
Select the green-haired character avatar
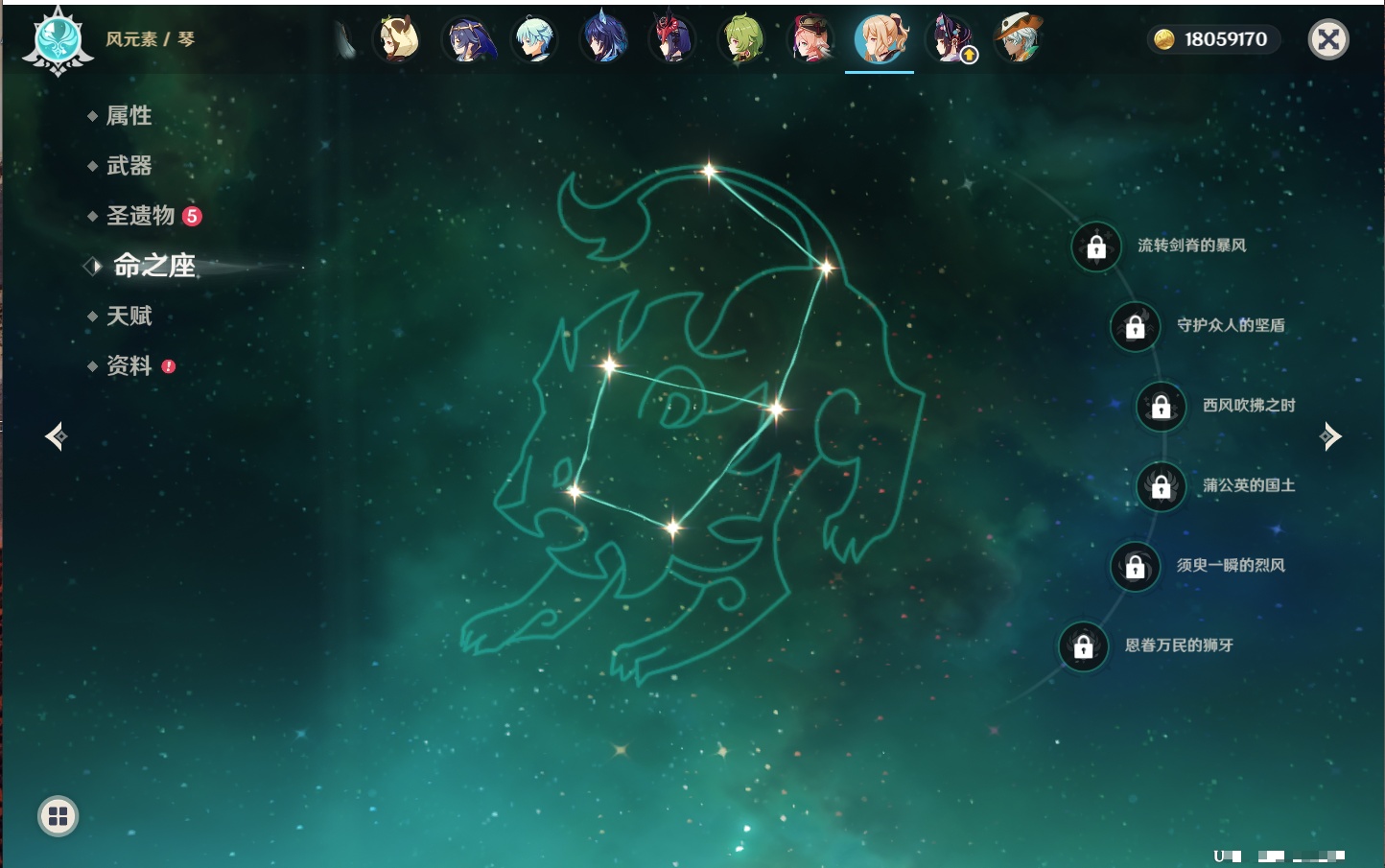[742, 39]
